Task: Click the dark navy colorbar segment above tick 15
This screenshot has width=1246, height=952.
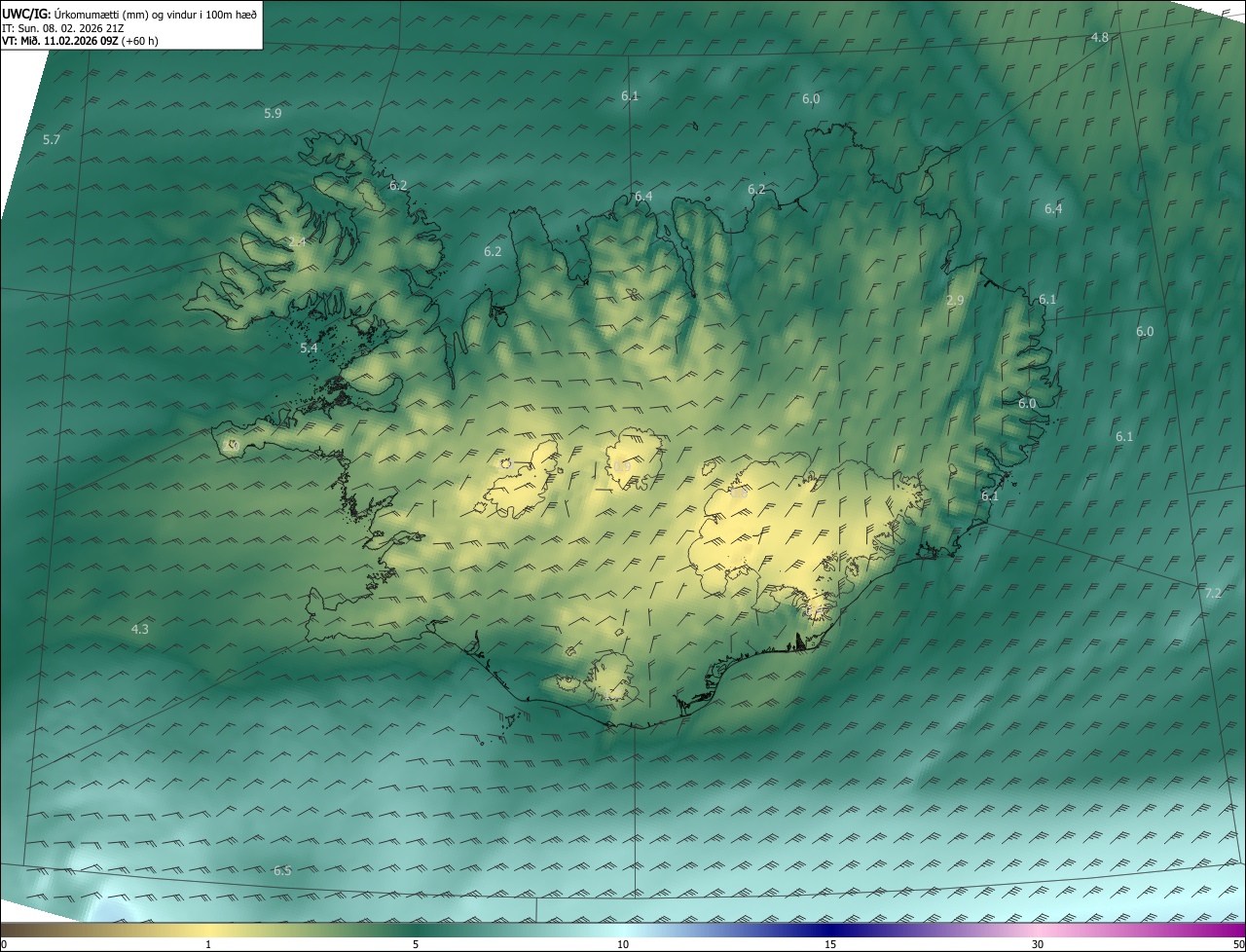Action: pos(830,930)
